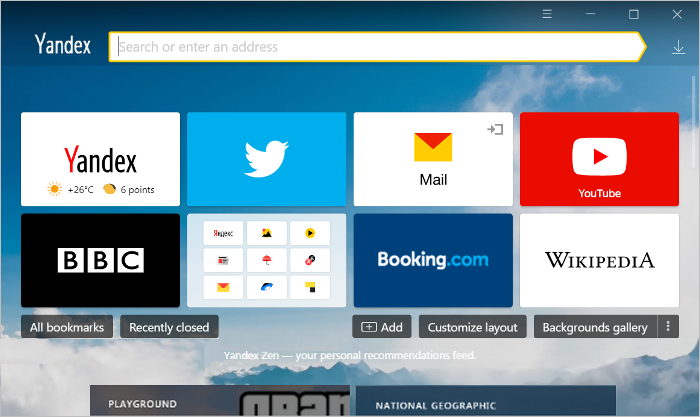Open Customize layout
Screen dimensions: 700x417
(x=472, y=327)
